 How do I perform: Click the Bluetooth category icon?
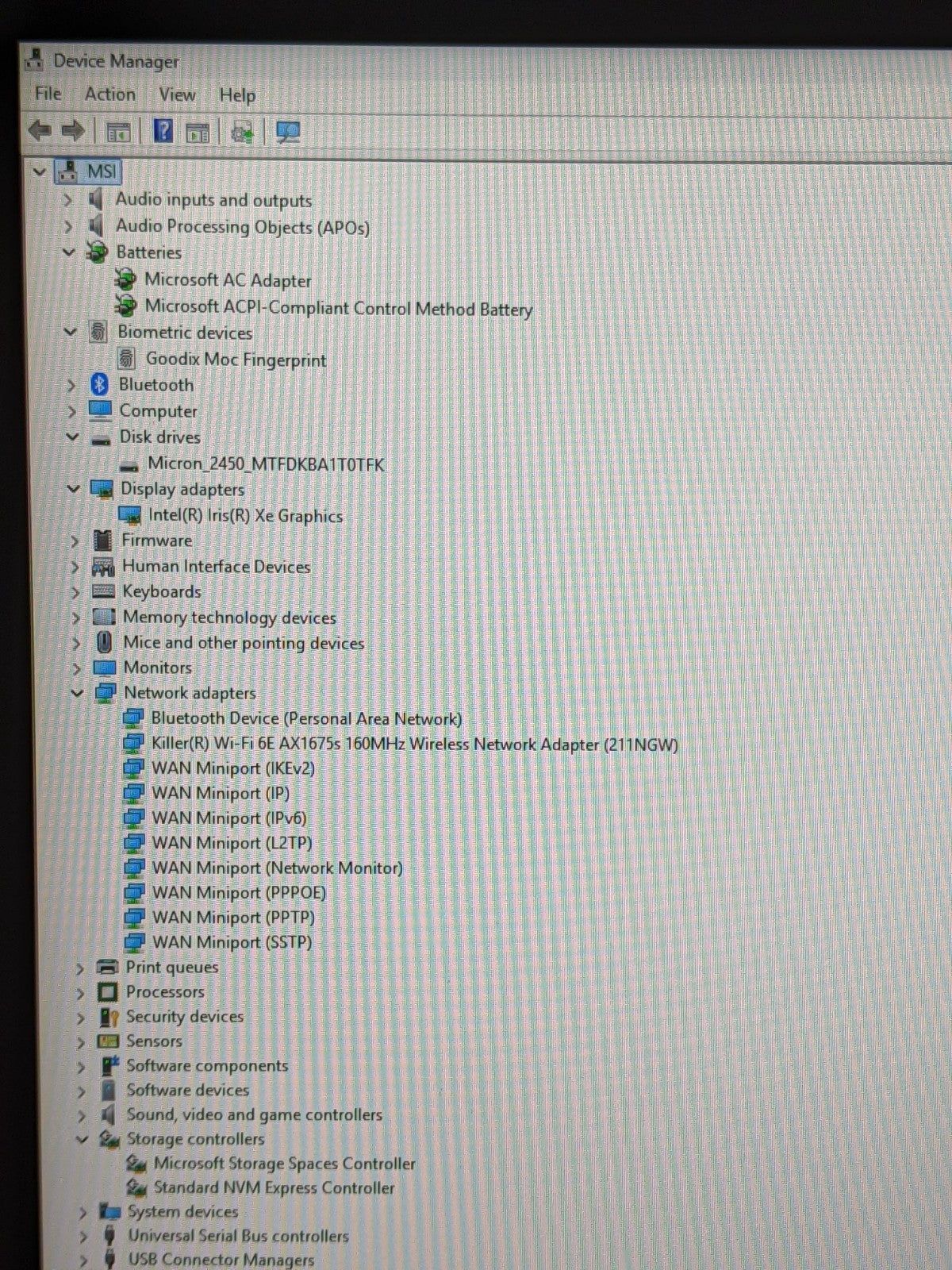99,385
